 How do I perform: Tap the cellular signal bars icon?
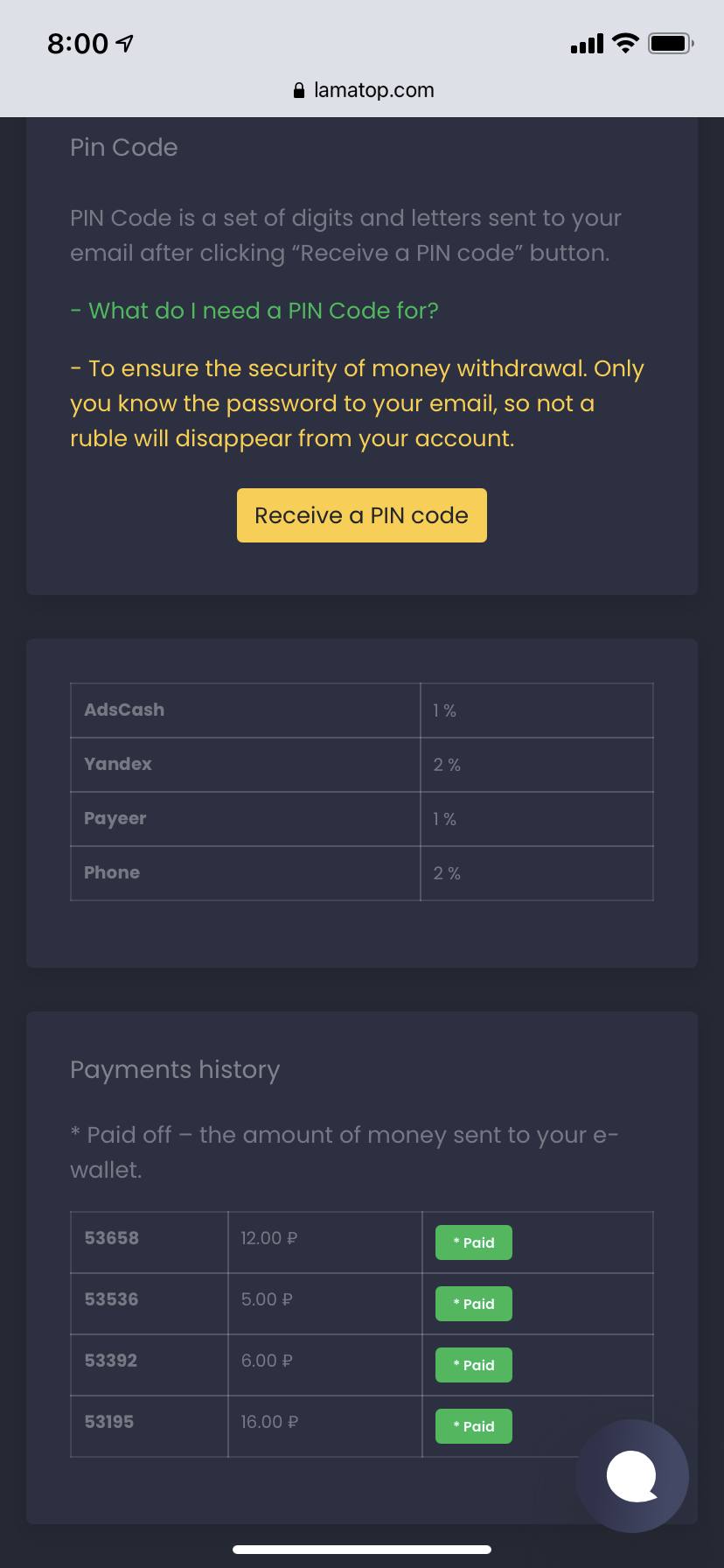coord(587,44)
